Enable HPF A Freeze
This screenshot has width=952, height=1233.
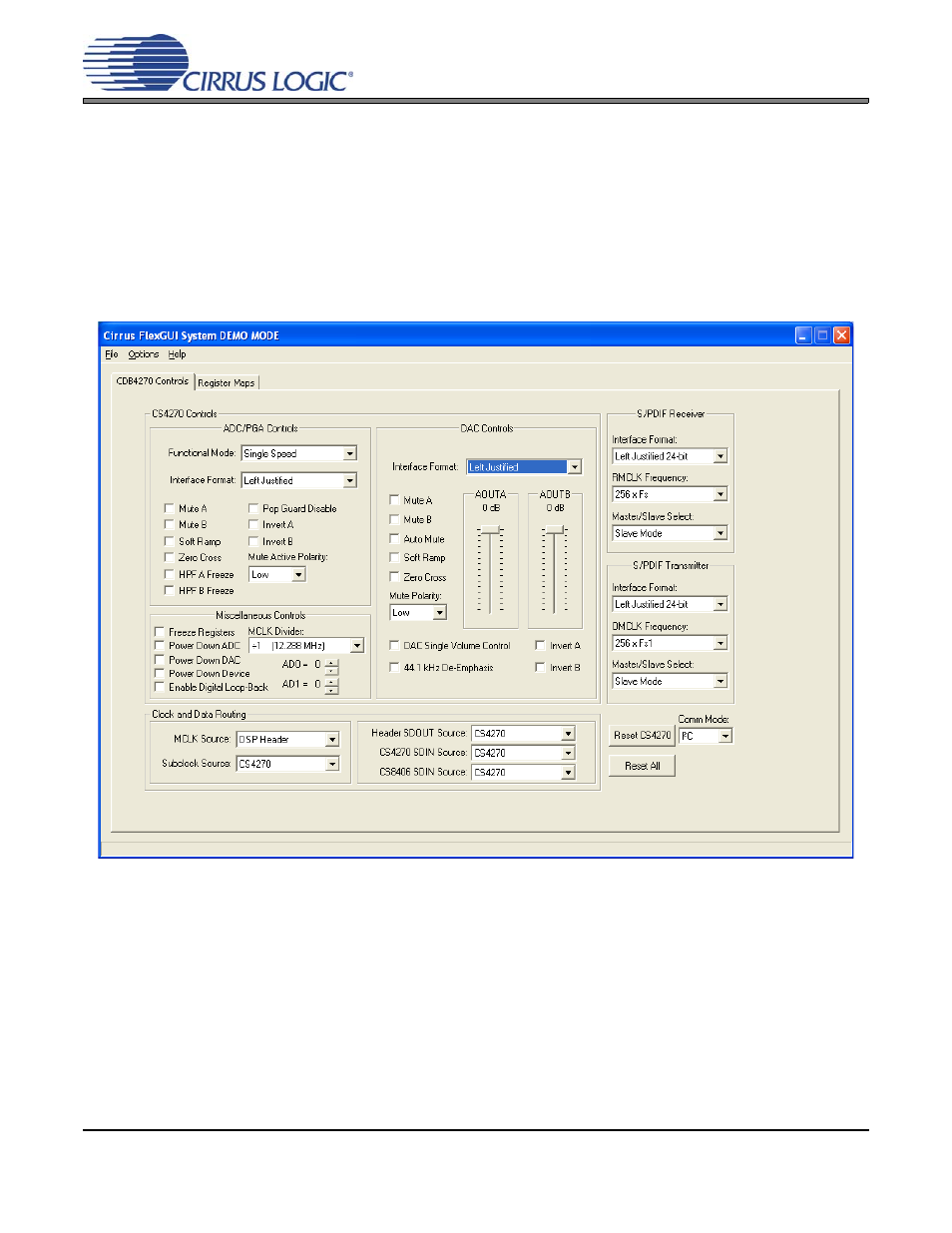tap(170, 574)
